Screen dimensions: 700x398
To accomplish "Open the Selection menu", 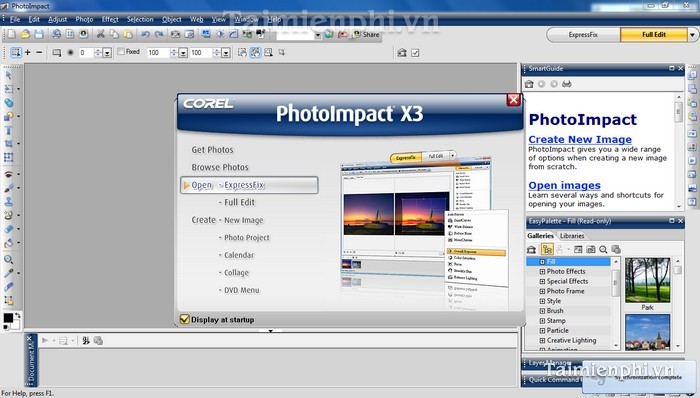I will [140, 19].
